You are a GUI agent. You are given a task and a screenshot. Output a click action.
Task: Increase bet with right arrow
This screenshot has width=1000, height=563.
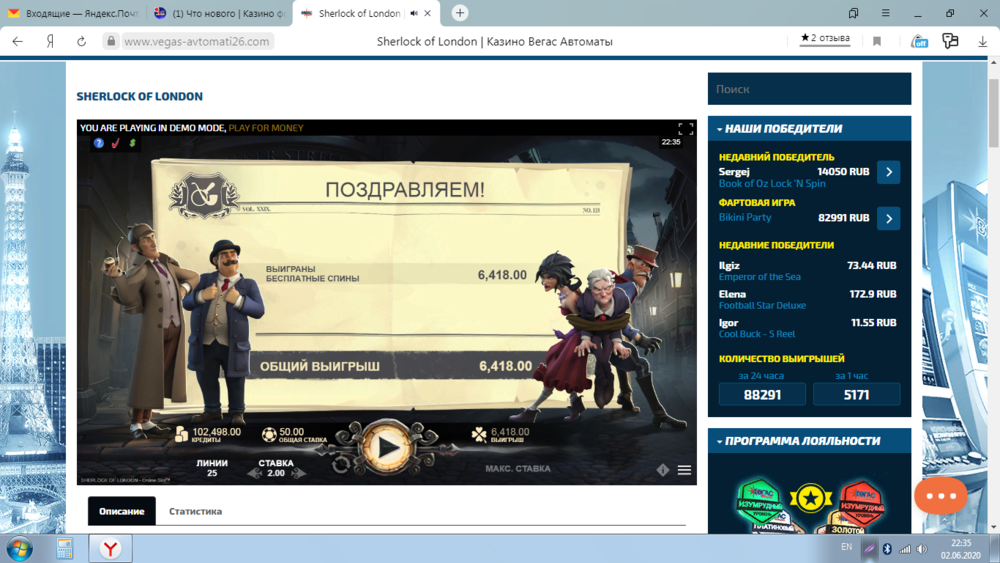[x=298, y=473]
